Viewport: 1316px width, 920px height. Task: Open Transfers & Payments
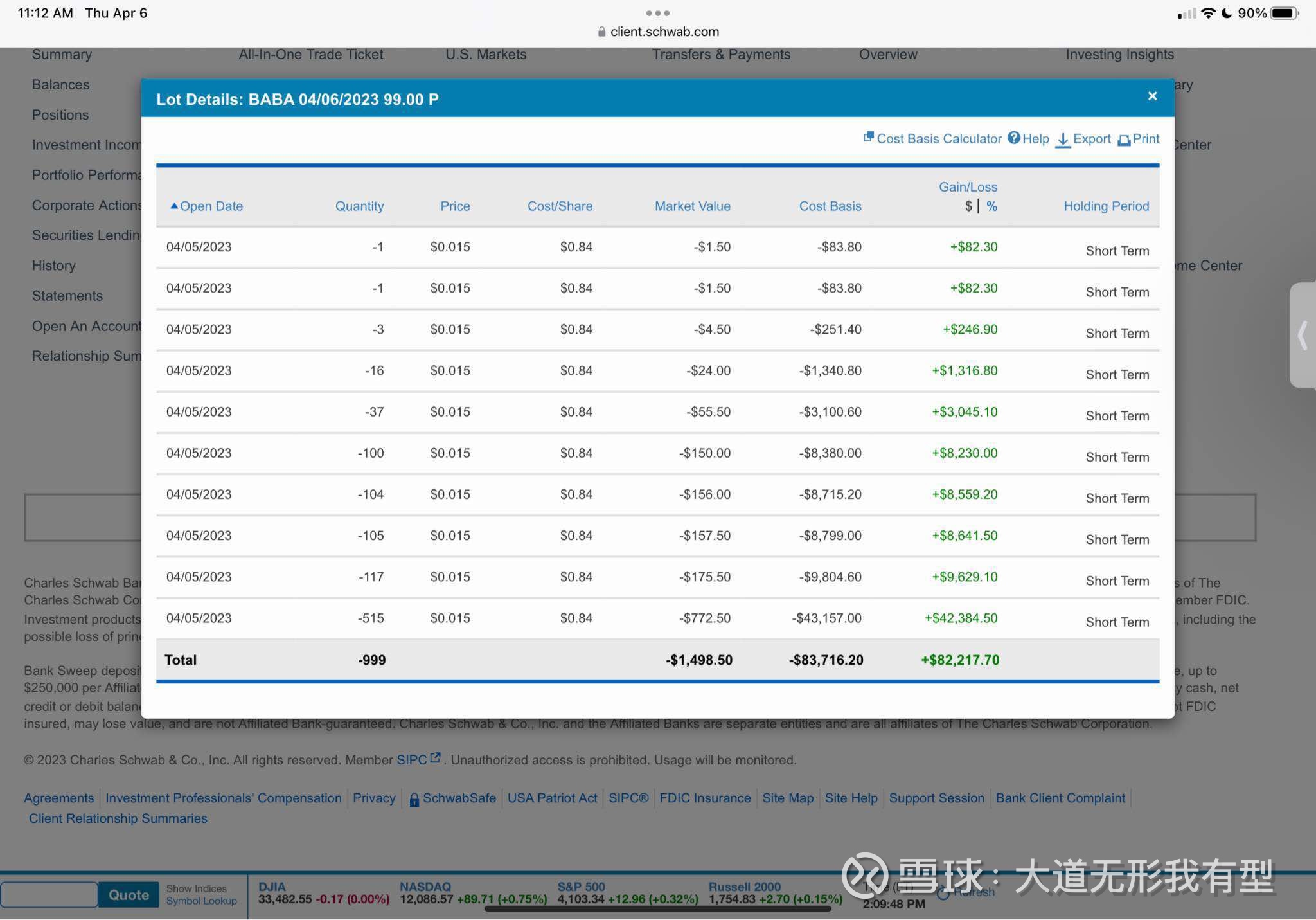[721, 54]
